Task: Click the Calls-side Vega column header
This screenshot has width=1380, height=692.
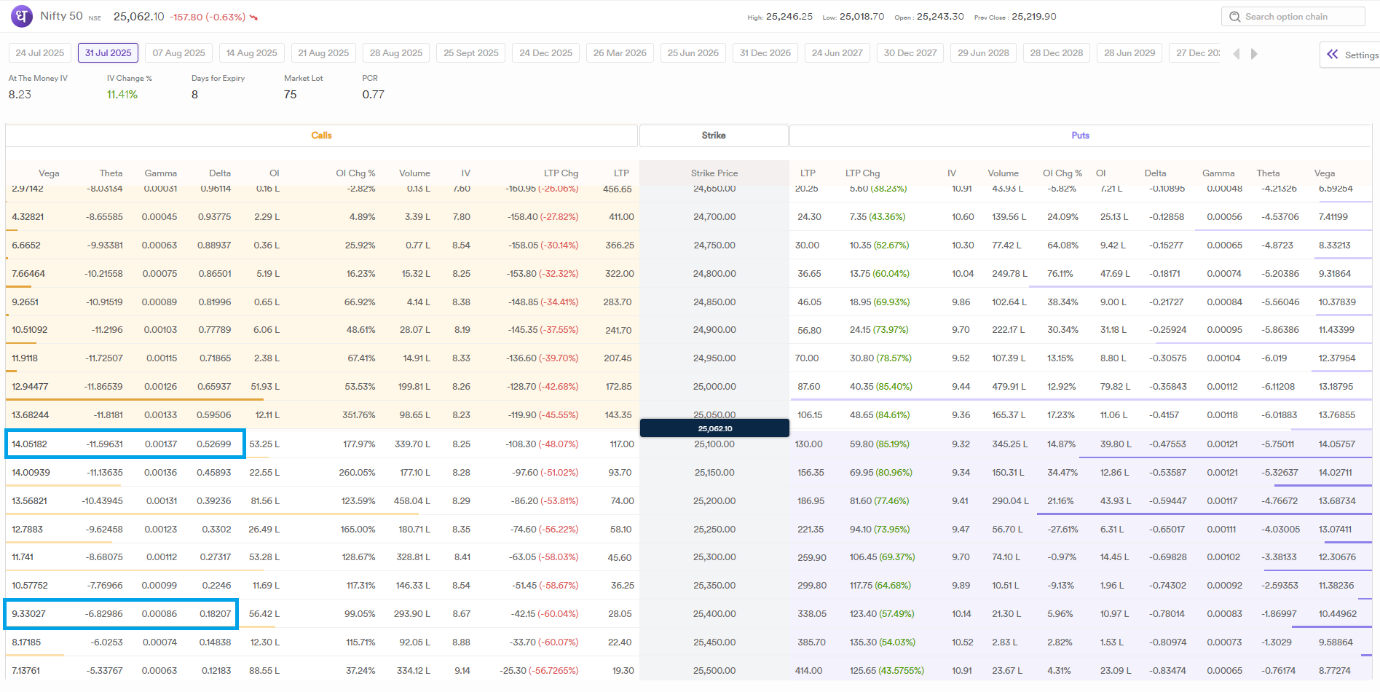Action: tap(49, 173)
